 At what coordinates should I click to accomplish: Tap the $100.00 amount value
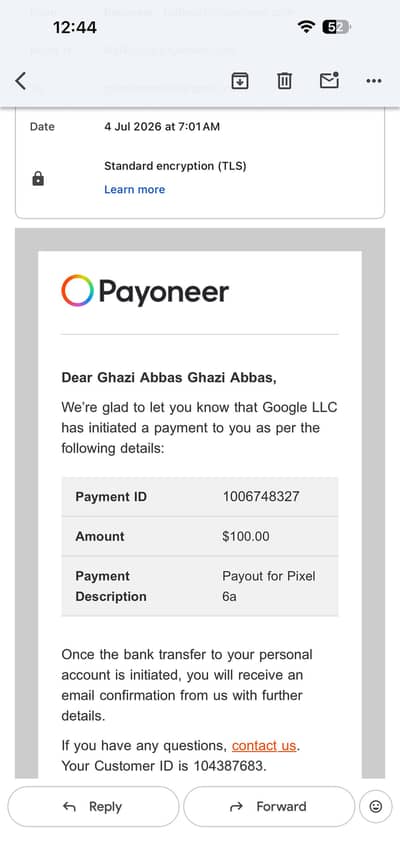[x=246, y=536]
